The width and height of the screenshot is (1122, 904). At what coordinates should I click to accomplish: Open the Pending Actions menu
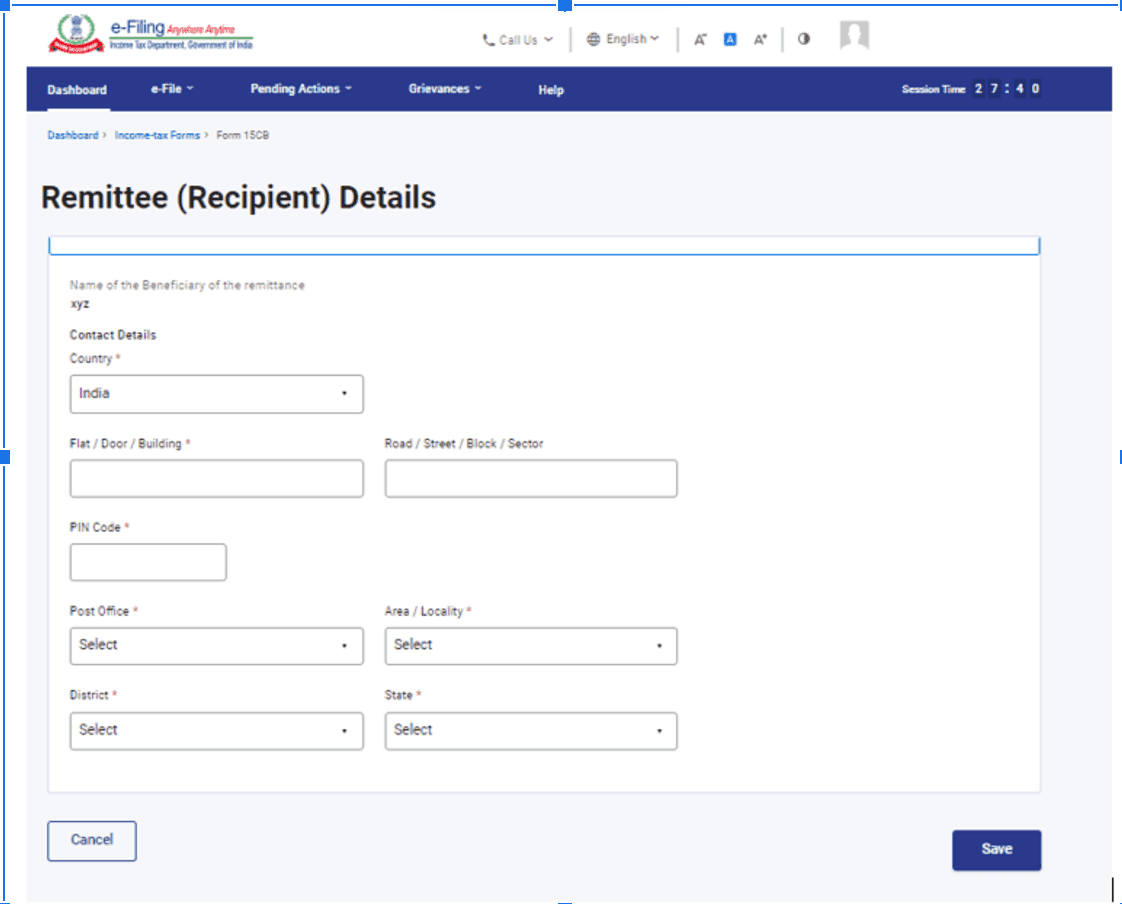tap(297, 89)
